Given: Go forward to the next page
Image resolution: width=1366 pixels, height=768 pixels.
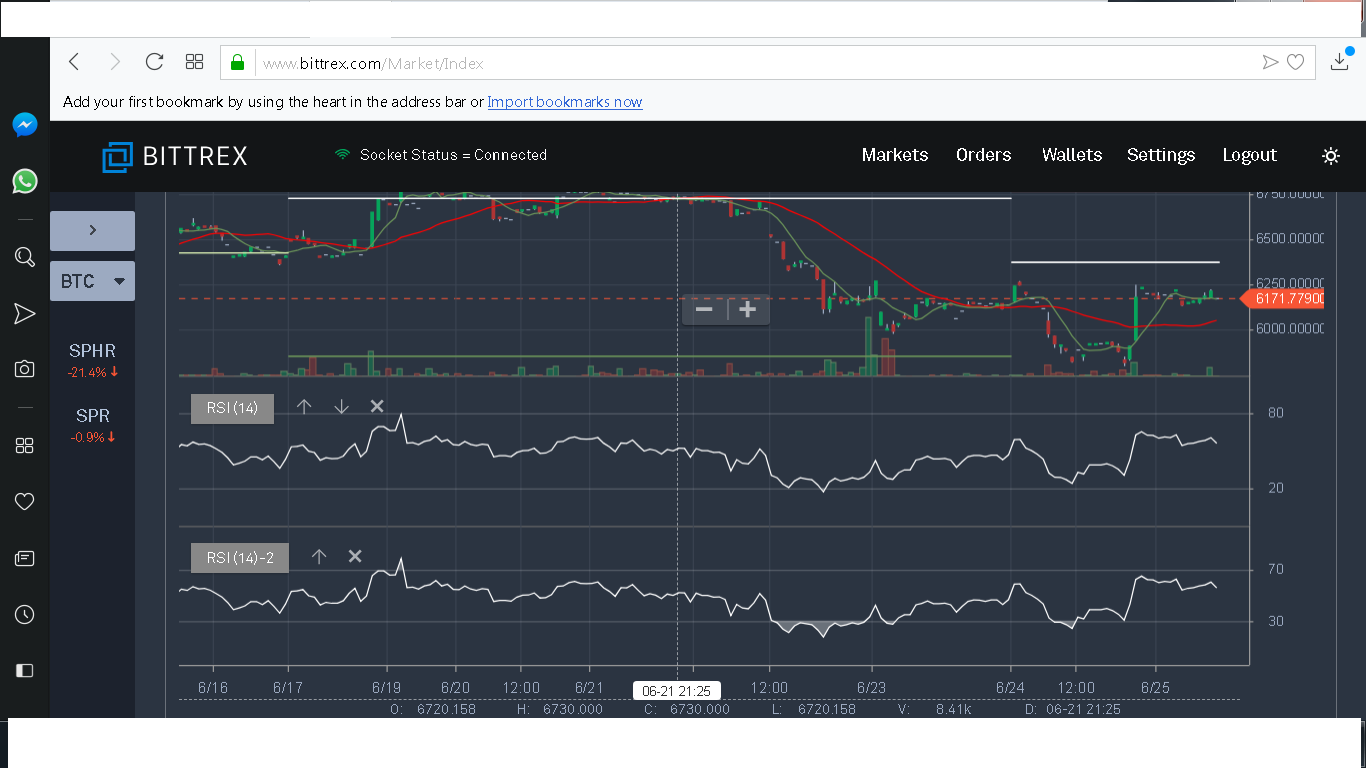Looking at the screenshot, I should point(114,62).
